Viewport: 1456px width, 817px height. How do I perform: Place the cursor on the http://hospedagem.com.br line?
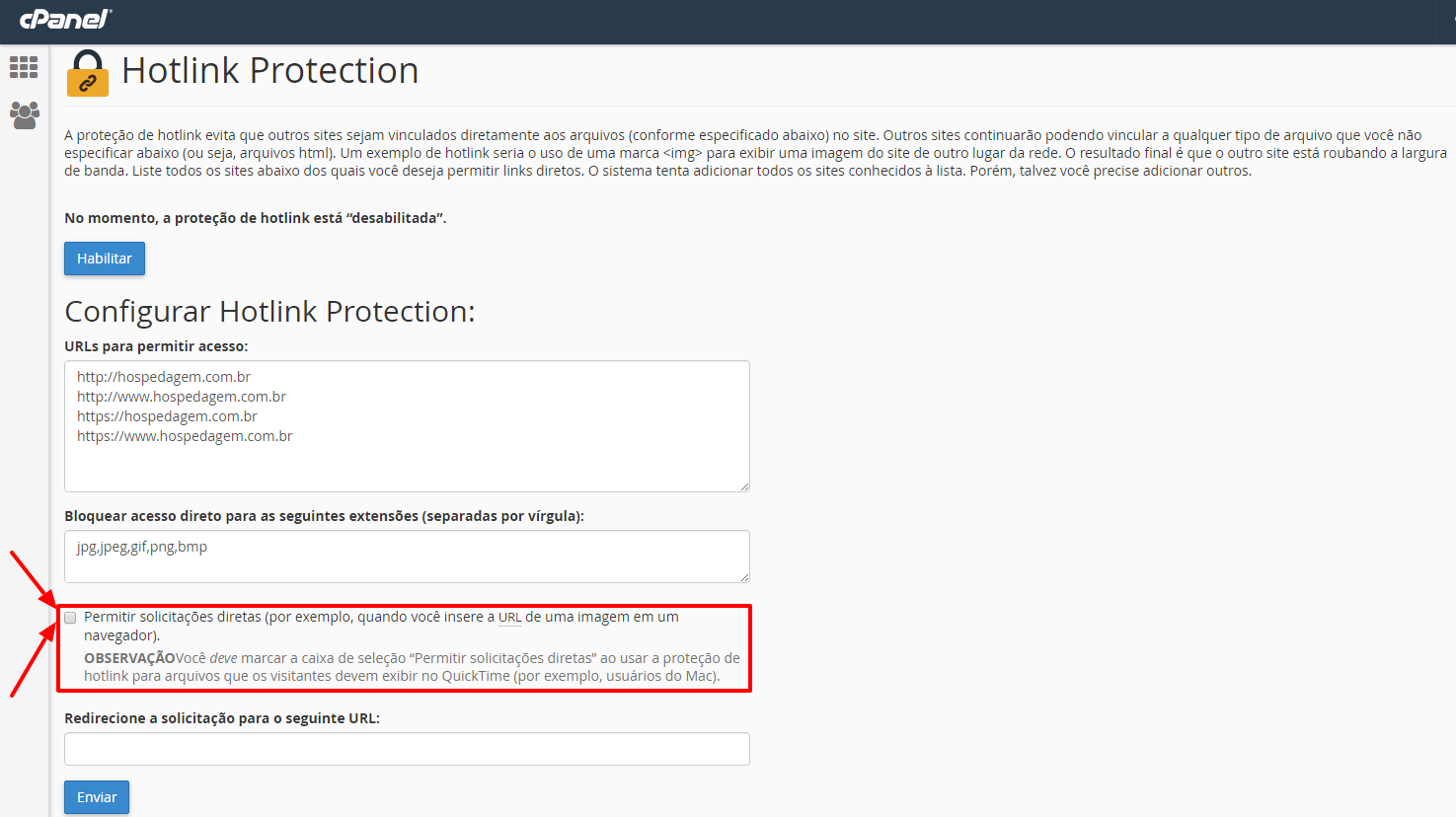164,377
